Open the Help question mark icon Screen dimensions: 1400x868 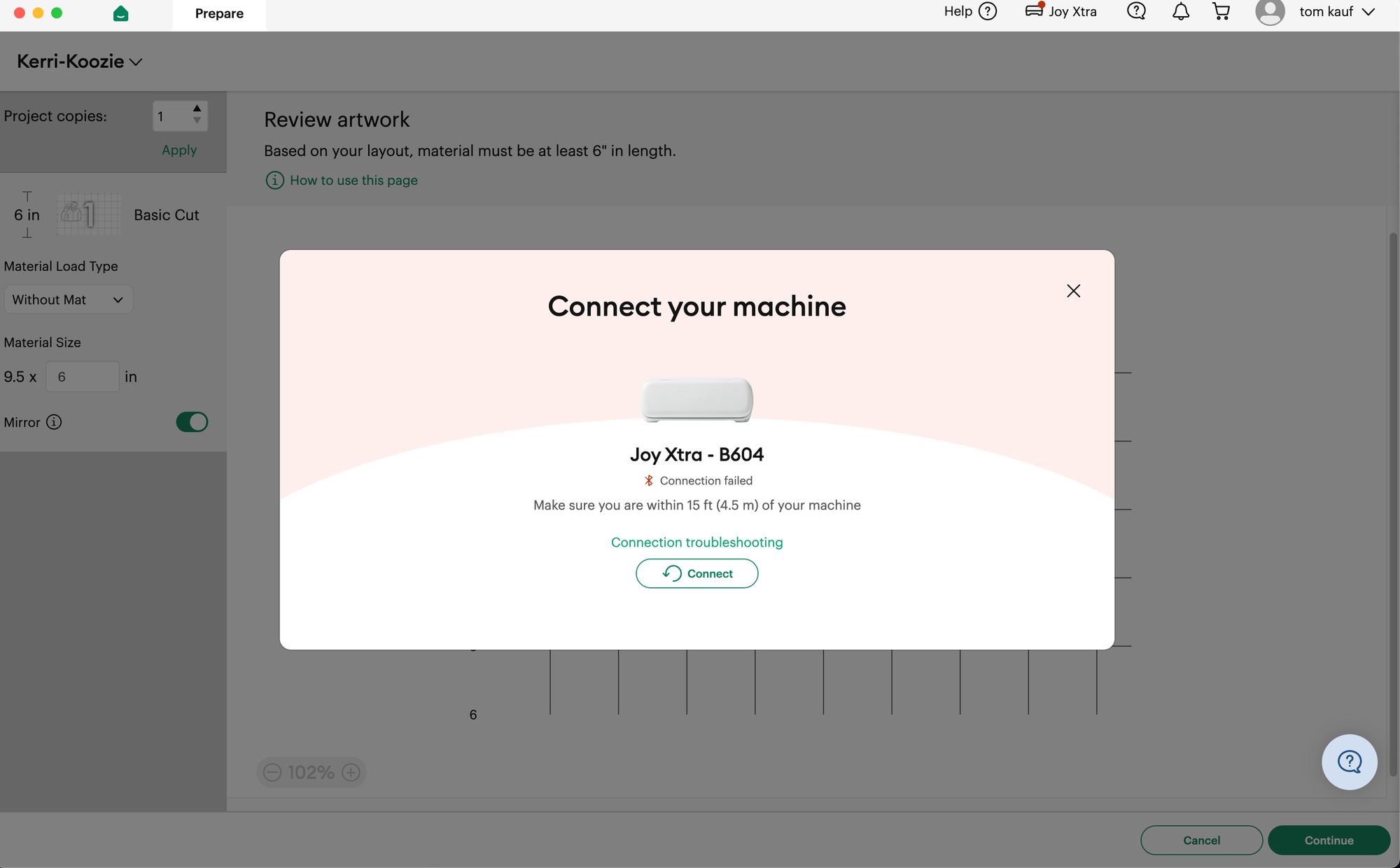pyautogui.click(x=988, y=11)
